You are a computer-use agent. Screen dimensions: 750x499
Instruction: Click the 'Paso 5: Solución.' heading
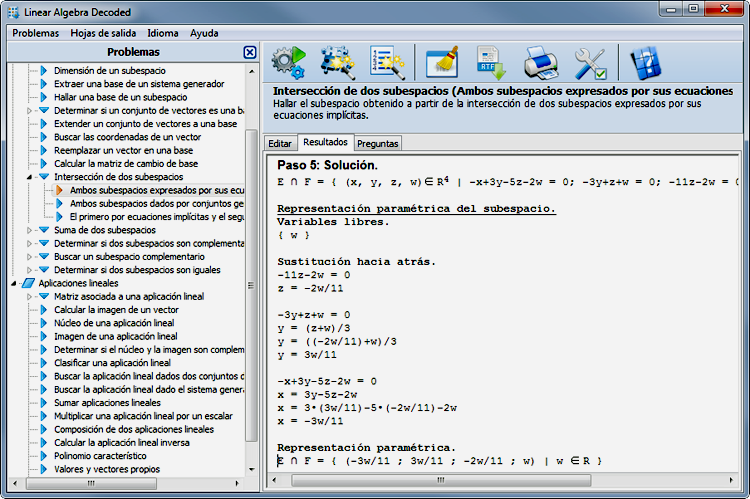point(327,165)
